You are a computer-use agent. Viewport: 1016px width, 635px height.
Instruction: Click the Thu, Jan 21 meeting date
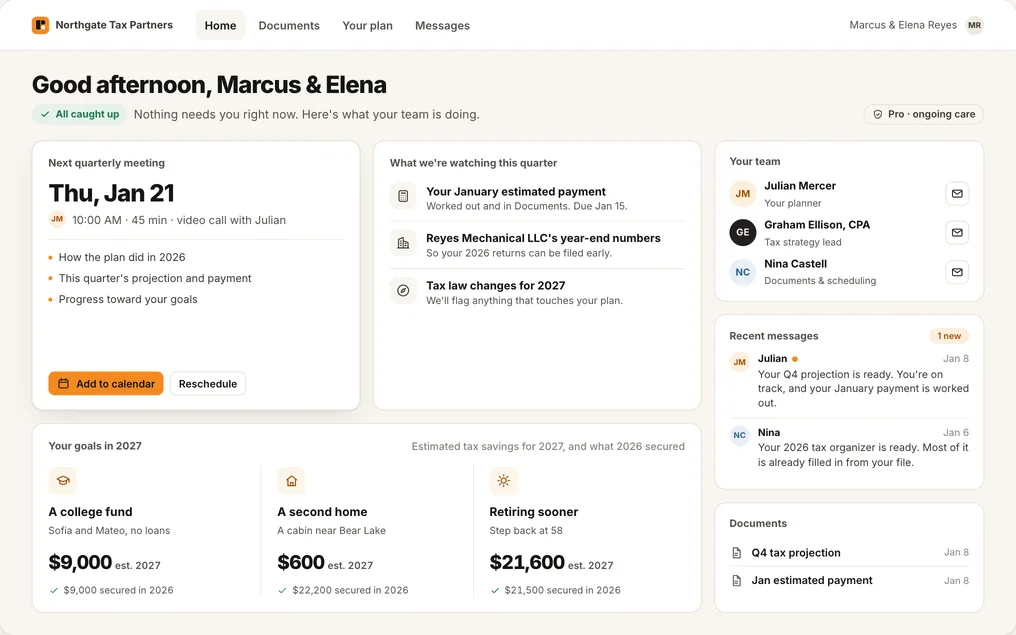[x=111, y=193]
